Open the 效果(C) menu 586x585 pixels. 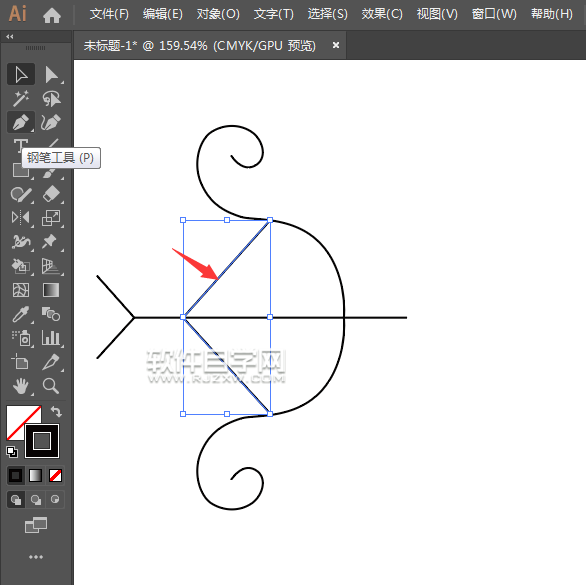tap(382, 14)
